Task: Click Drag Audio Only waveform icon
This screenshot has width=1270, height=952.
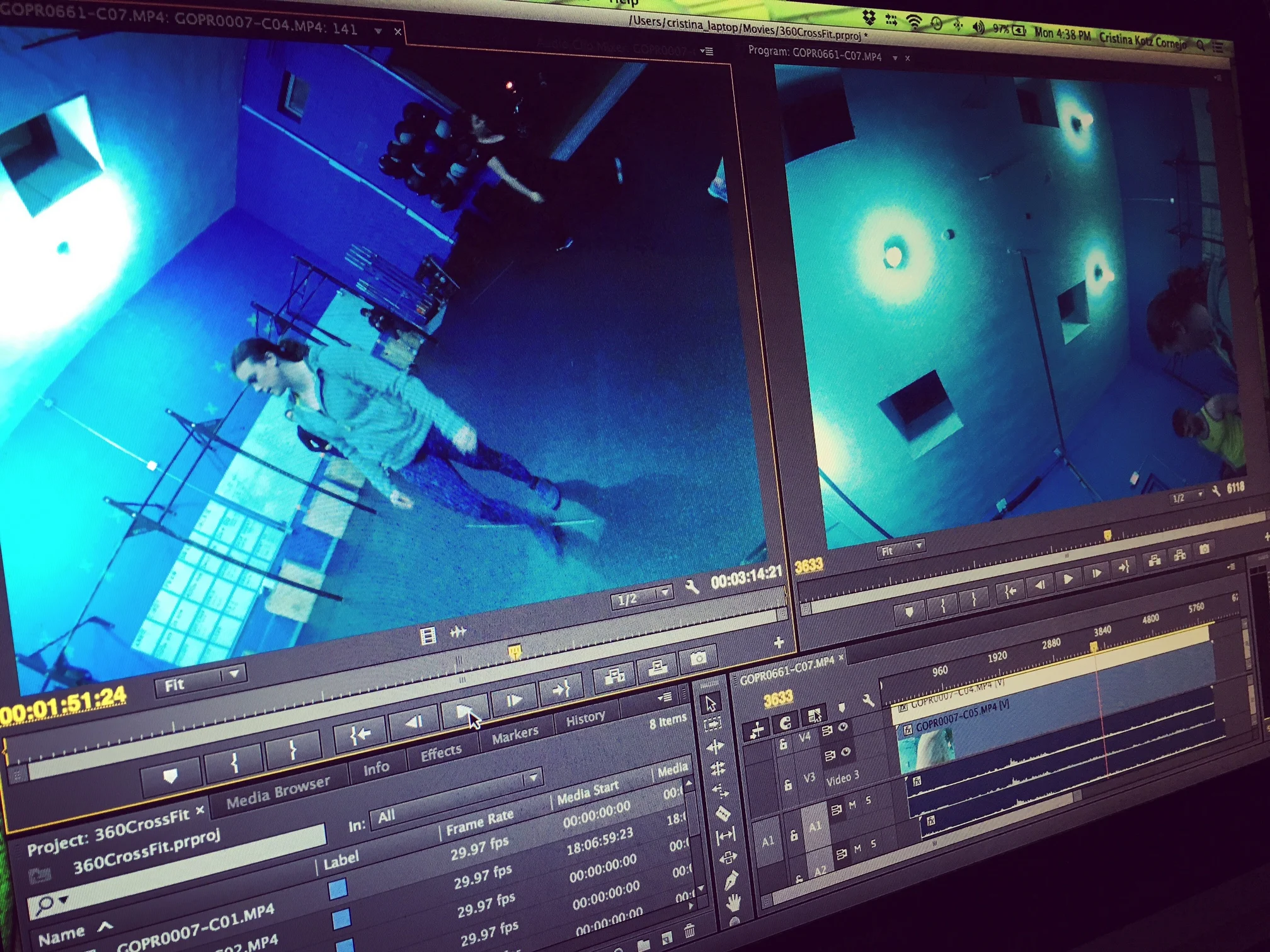Action: (x=458, y=631)
